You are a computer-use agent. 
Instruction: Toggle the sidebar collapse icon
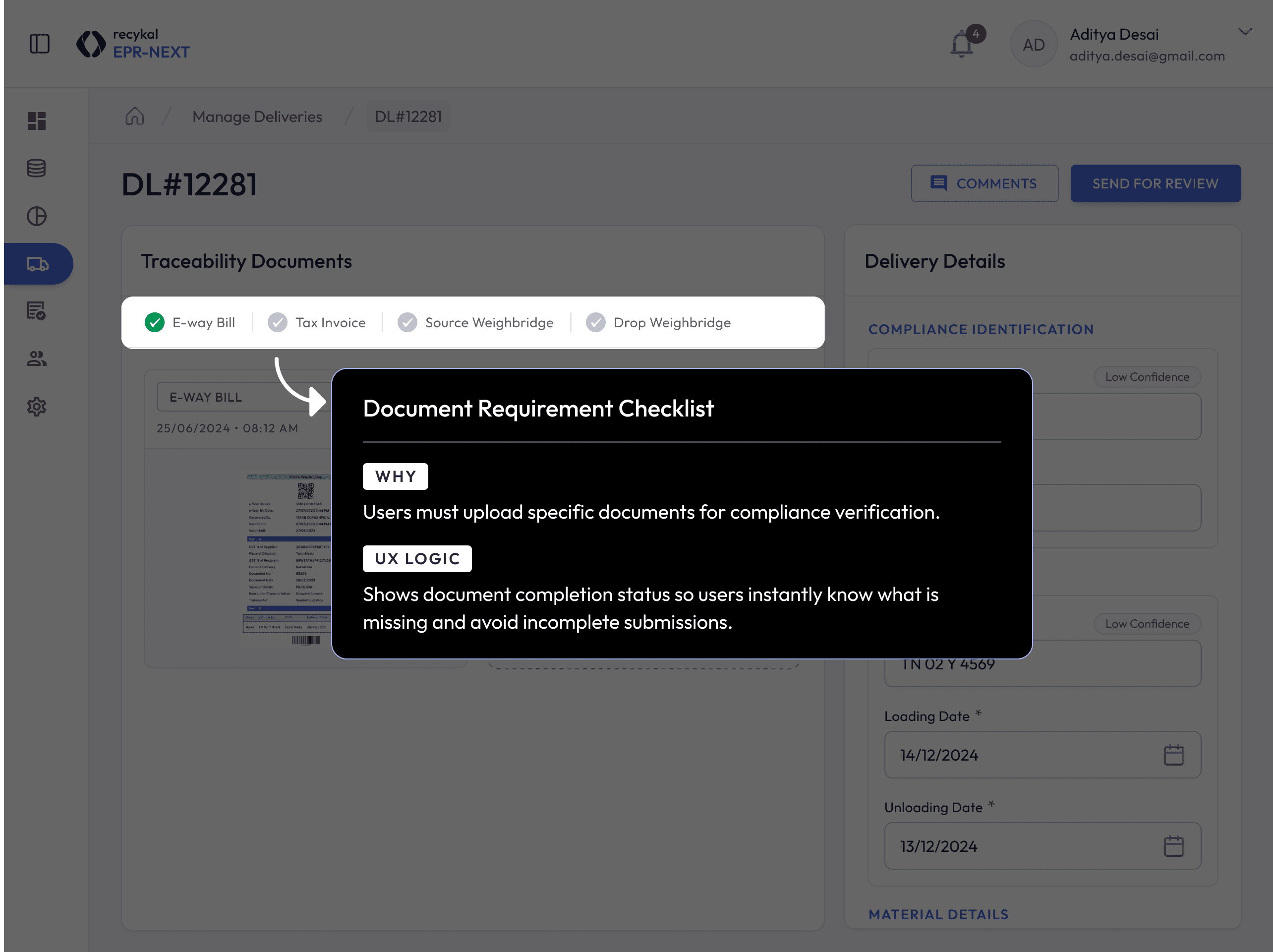[x=39, y=44]
